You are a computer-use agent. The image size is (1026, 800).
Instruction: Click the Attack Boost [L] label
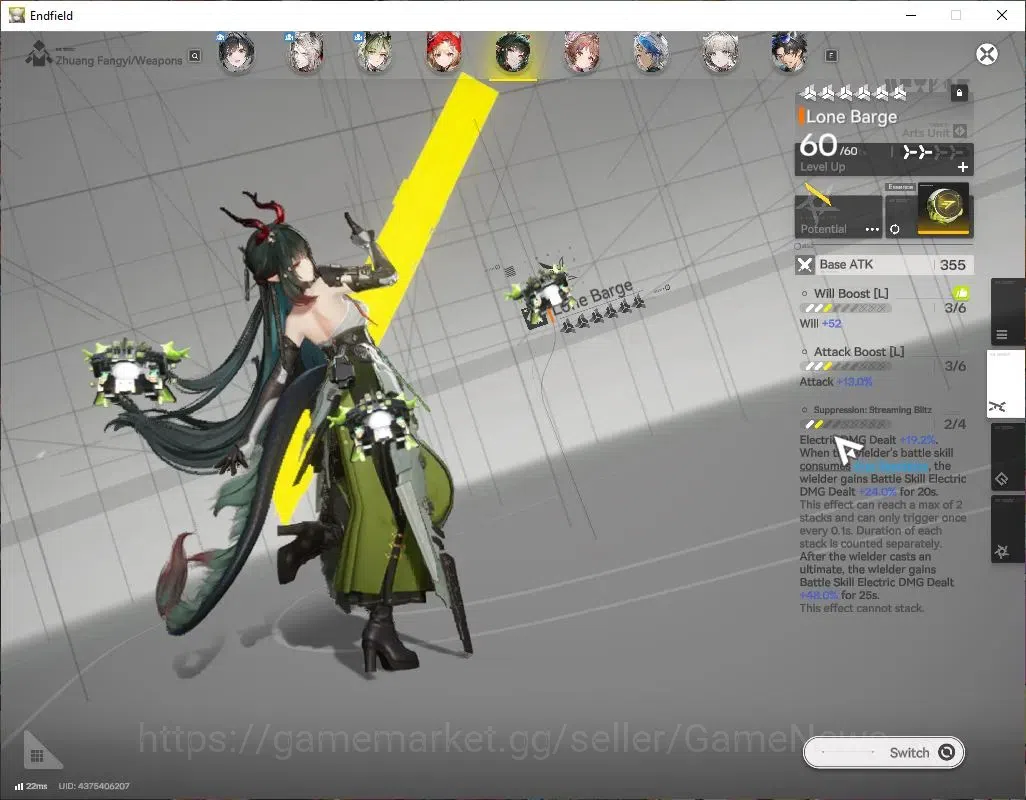(858, 351)
